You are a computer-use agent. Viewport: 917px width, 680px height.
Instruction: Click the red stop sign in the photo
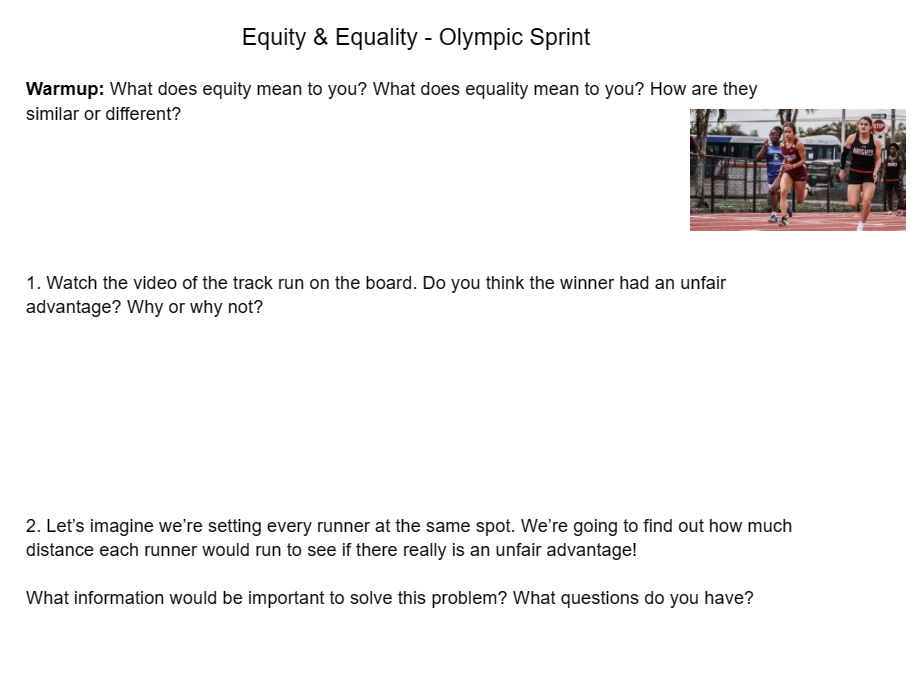coord(879,126)
